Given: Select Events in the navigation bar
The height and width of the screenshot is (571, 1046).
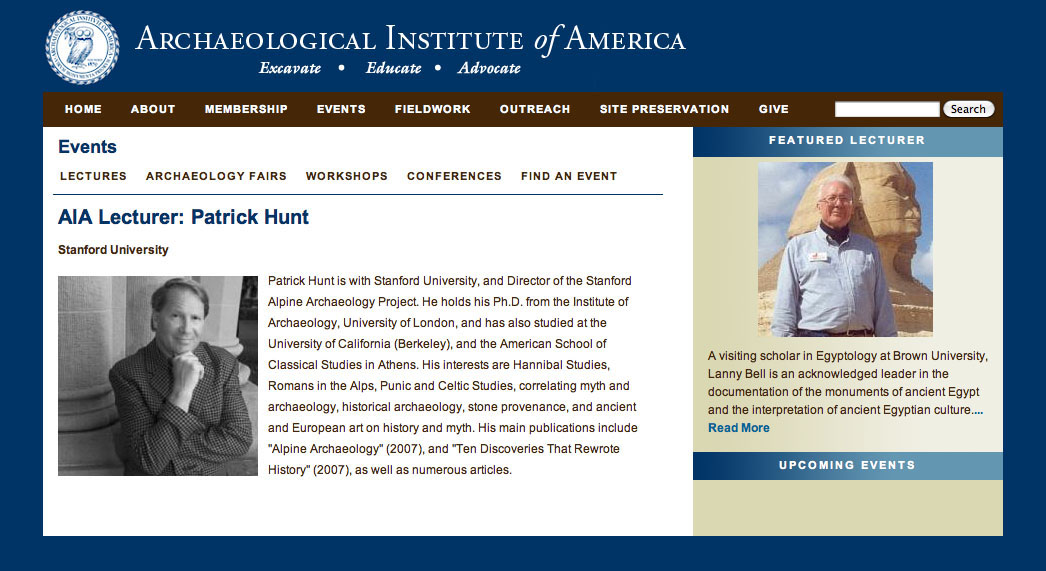Looking at the screenshot, I should 341,109.
